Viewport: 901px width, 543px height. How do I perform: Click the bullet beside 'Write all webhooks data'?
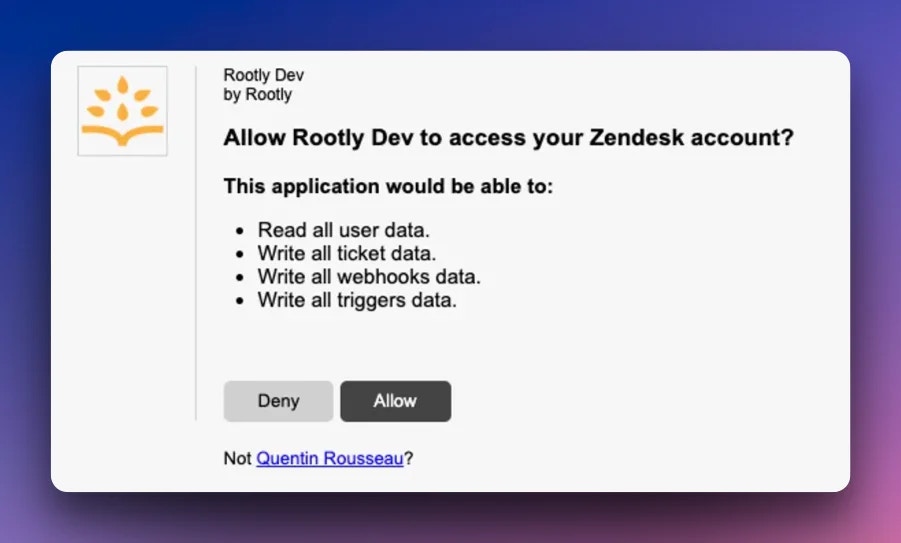240,278
